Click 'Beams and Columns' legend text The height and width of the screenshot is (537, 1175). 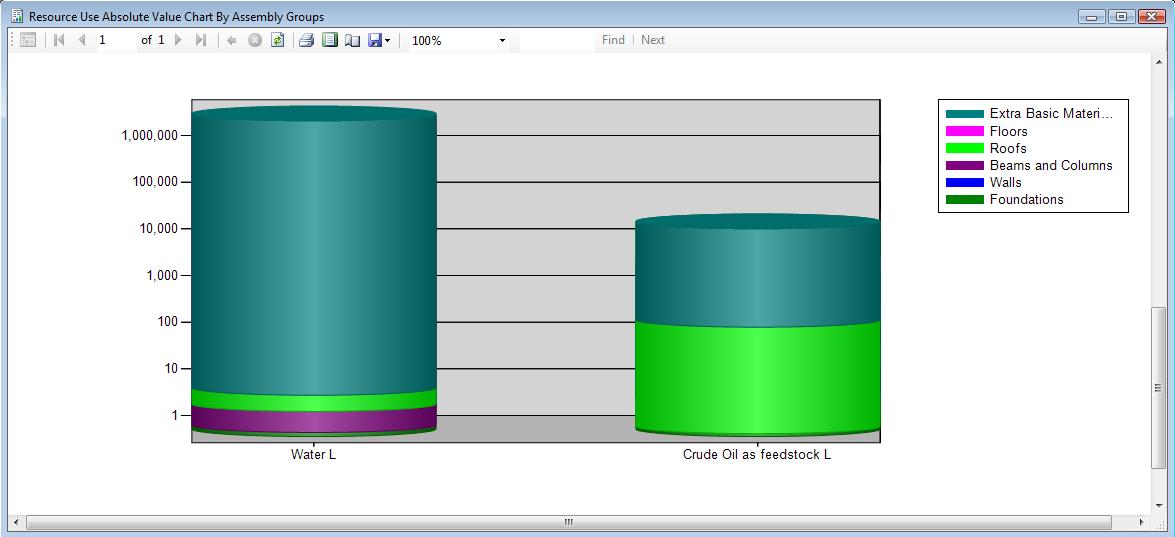(1051, 166)
